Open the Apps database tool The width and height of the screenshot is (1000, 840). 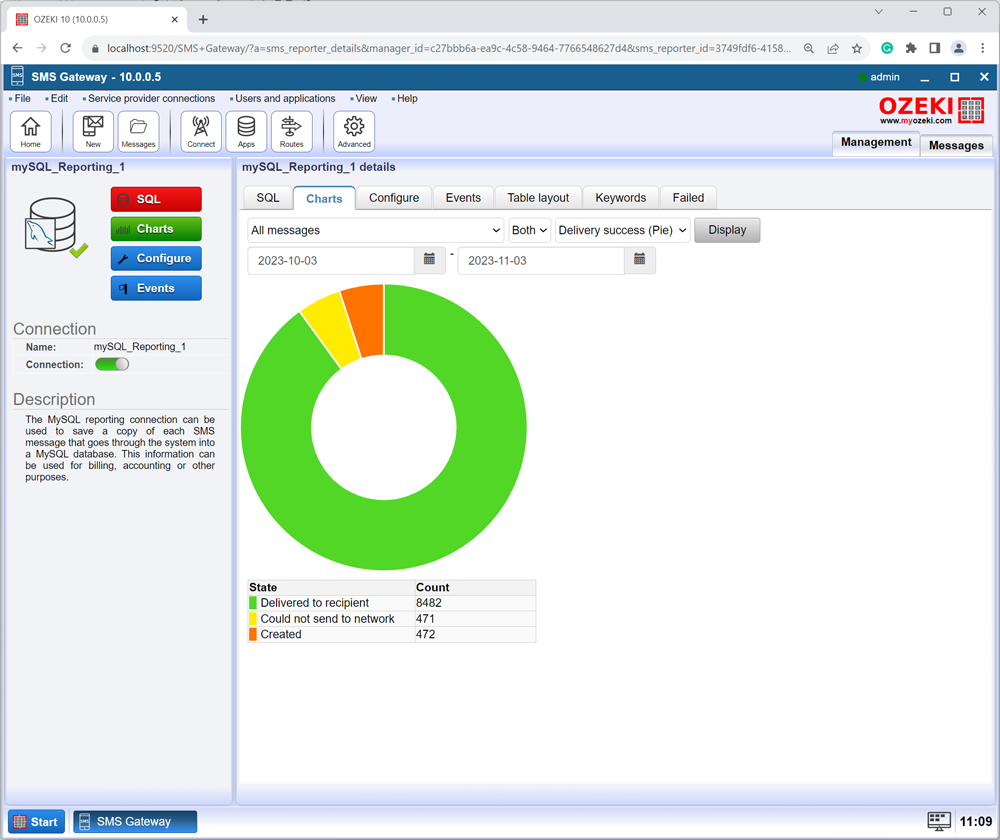pos(246,131)
